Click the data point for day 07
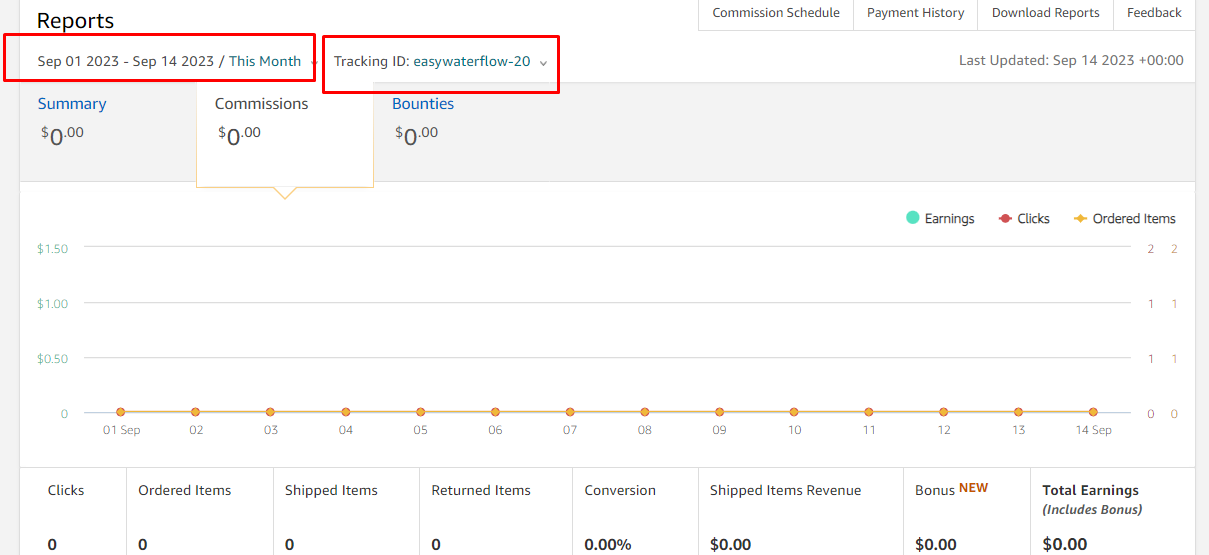 tap(570, 412)
